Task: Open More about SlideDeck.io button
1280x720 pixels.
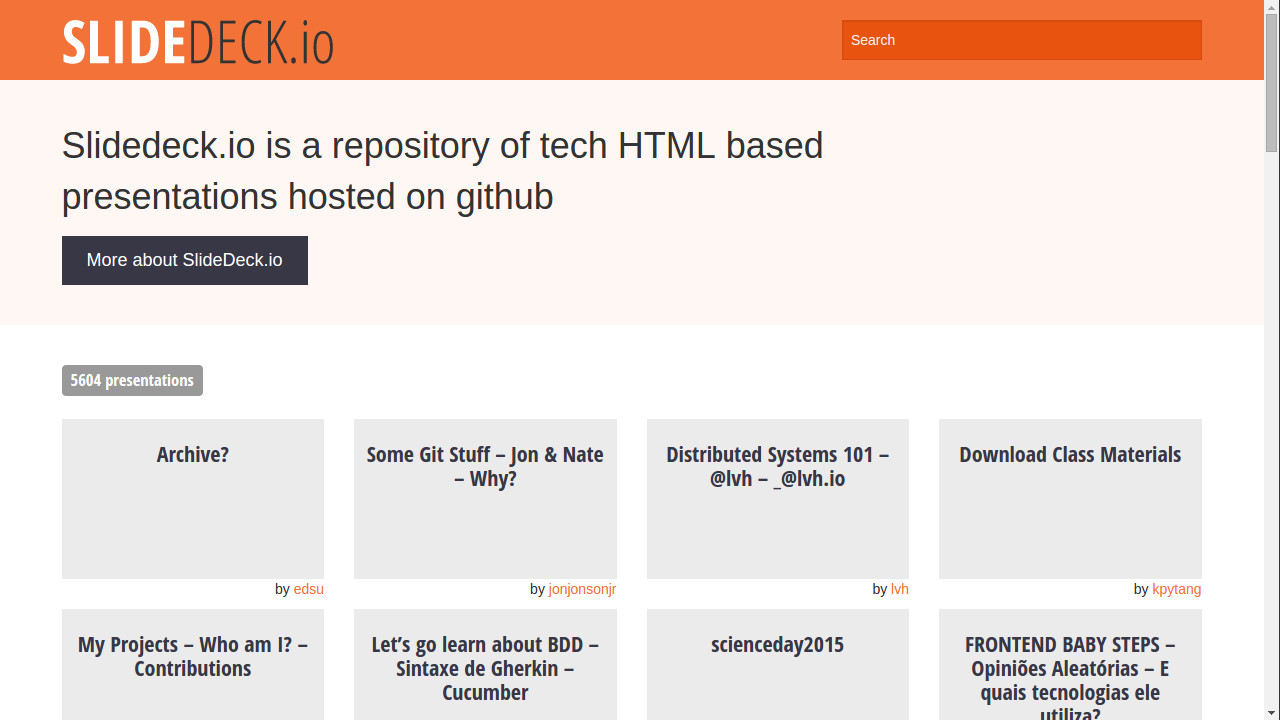Action: pyautogui.click(x=185, y=260)
